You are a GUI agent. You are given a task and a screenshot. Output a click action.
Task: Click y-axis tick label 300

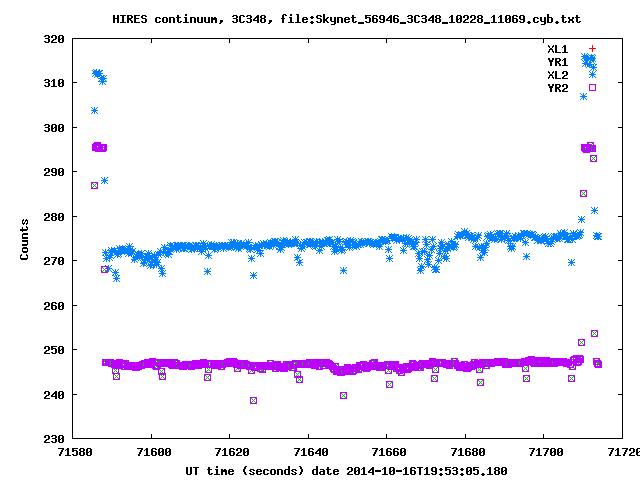click(54, 128)
